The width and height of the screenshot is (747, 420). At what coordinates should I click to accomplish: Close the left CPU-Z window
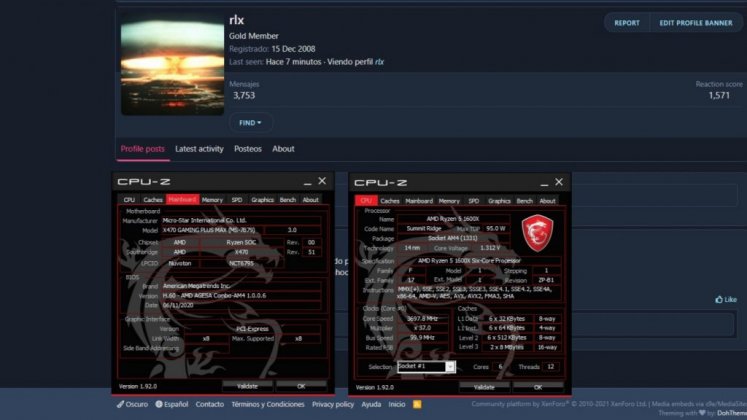pos(323,181)
